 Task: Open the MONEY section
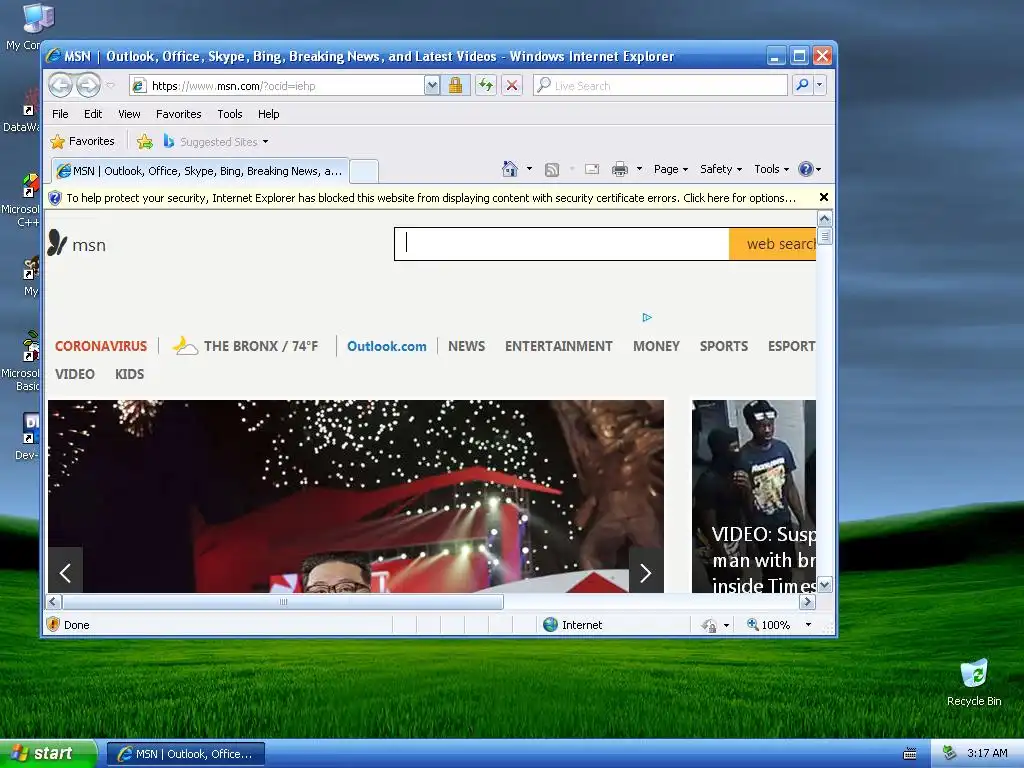(656, 346)
